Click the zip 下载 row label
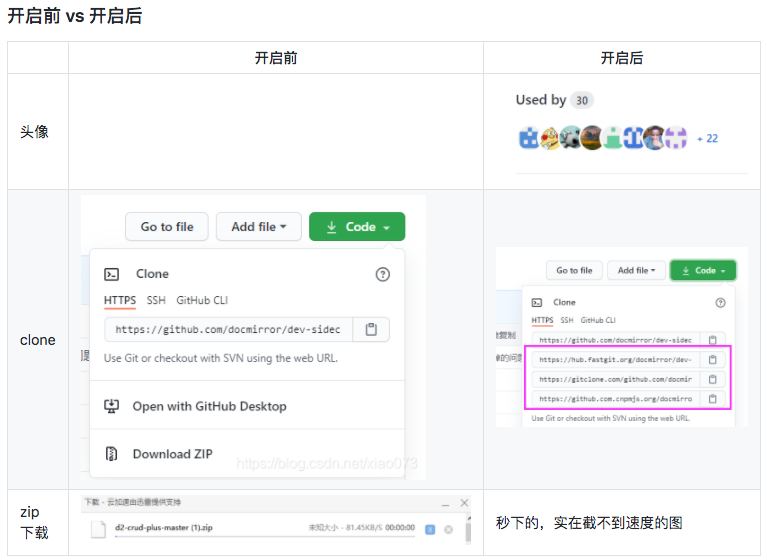 tap(34, 522)
